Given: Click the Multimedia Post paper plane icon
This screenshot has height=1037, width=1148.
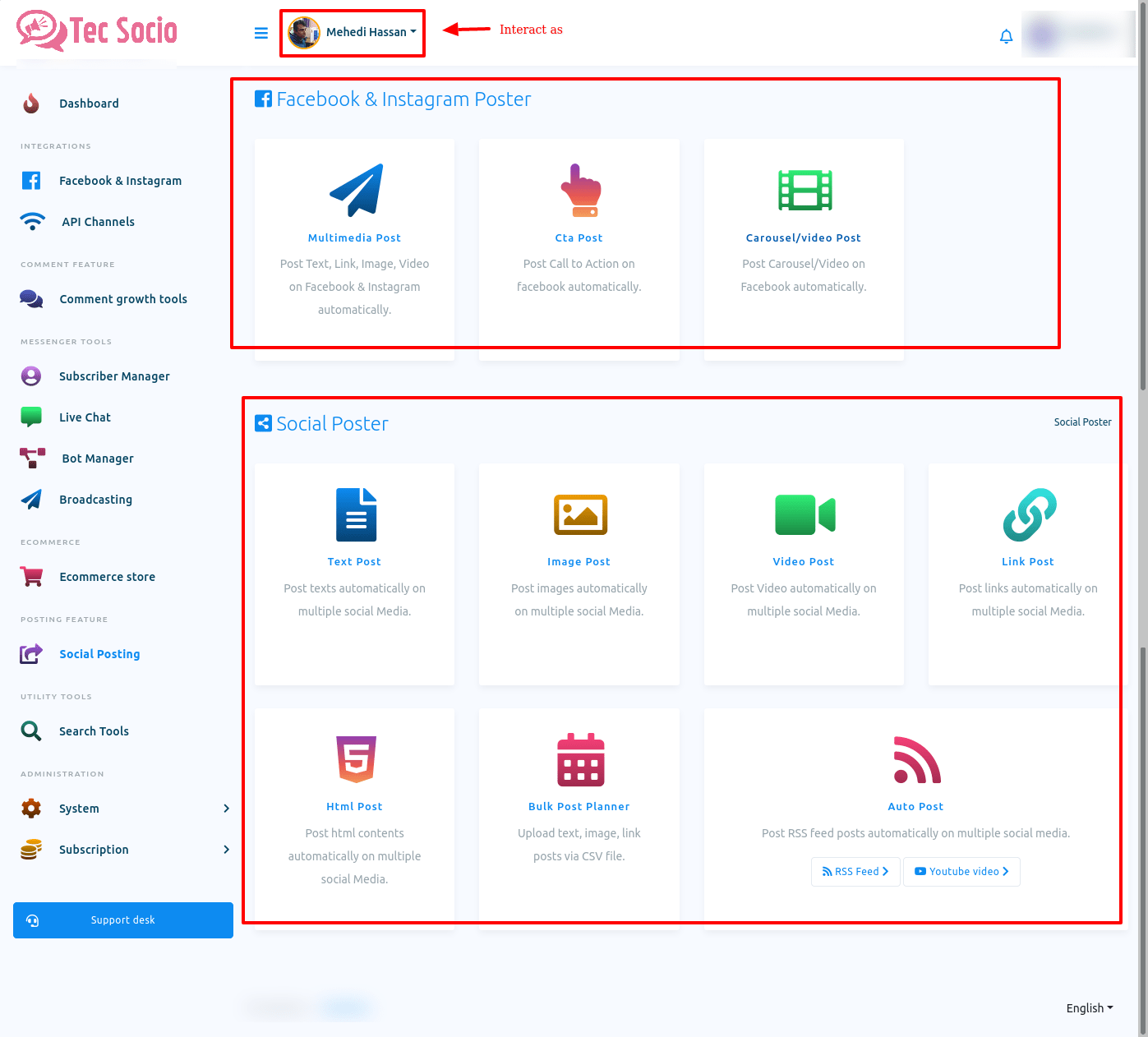Looking at the screenshot, I should 355,190.
